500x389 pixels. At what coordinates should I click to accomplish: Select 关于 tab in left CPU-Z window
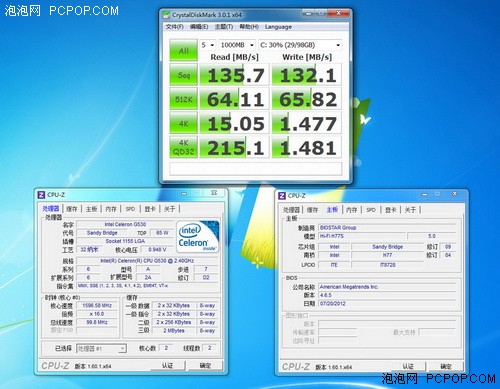(170, 209)
